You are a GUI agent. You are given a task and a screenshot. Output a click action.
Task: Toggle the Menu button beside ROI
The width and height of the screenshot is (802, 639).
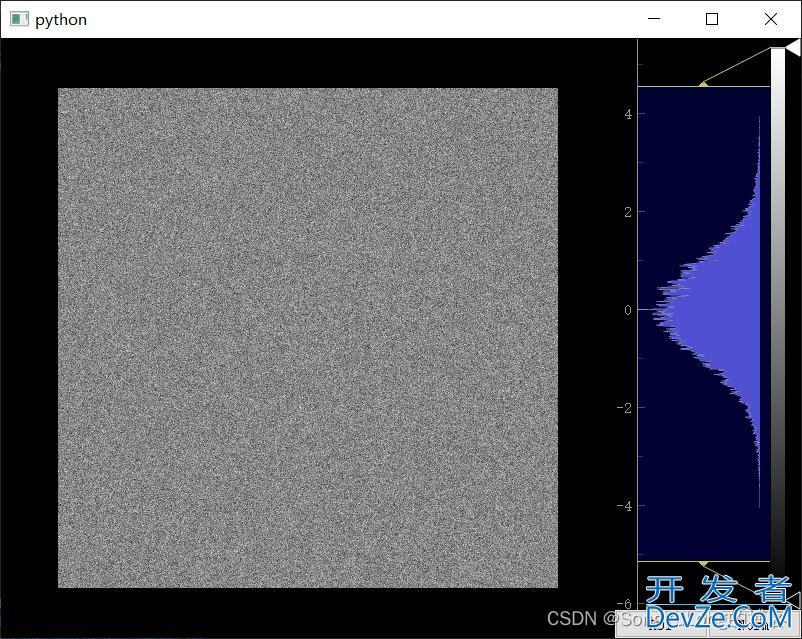[x=754, y=624]
